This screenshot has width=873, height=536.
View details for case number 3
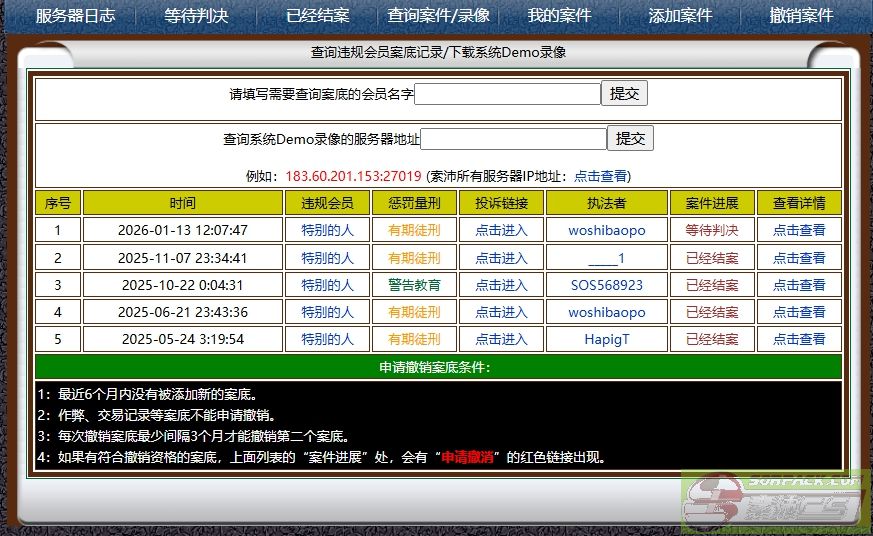pyautogui.click(x=798, y=285)
